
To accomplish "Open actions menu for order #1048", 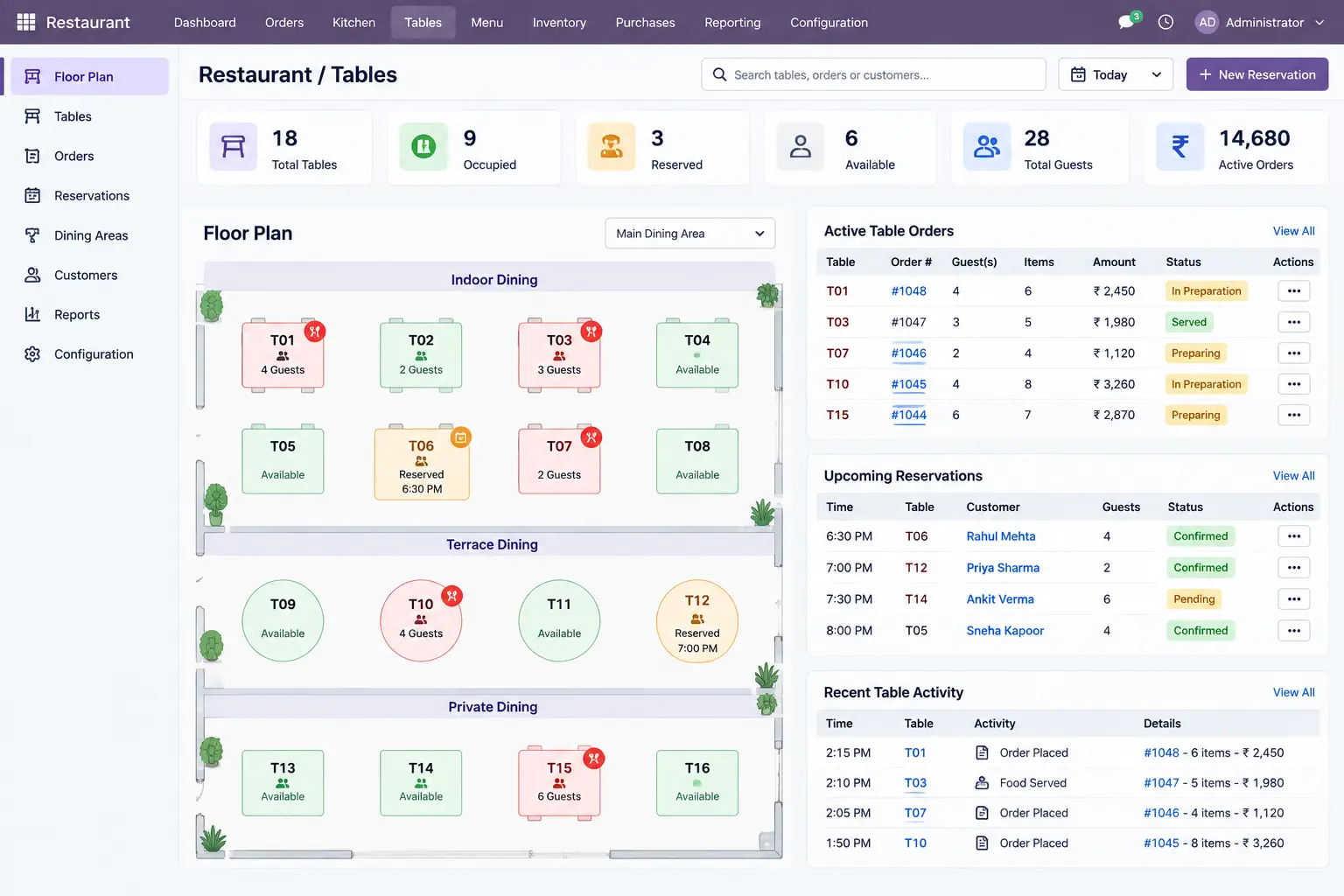I will coord(1294,291).
